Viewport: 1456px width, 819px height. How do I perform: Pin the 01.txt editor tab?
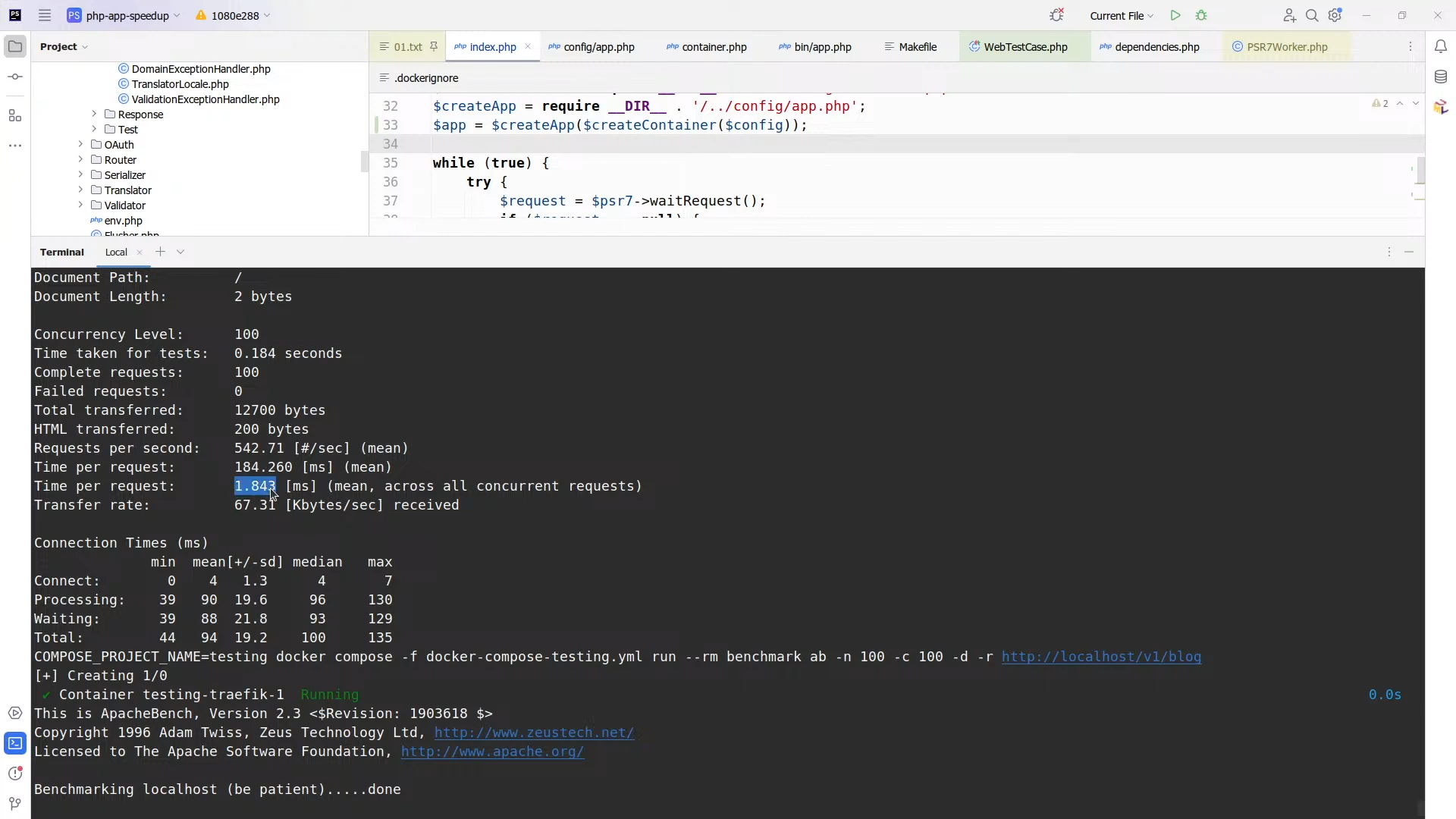434,46
